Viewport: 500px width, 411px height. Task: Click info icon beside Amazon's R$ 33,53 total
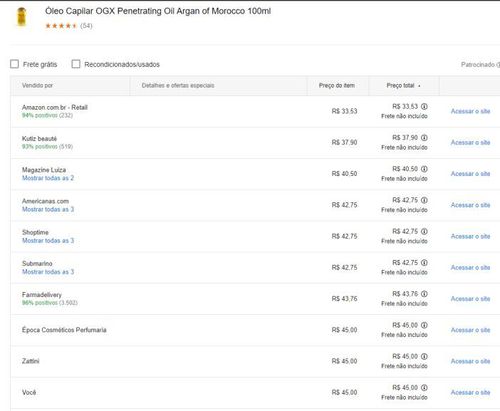pyautogui.click(x=424, y=107)
